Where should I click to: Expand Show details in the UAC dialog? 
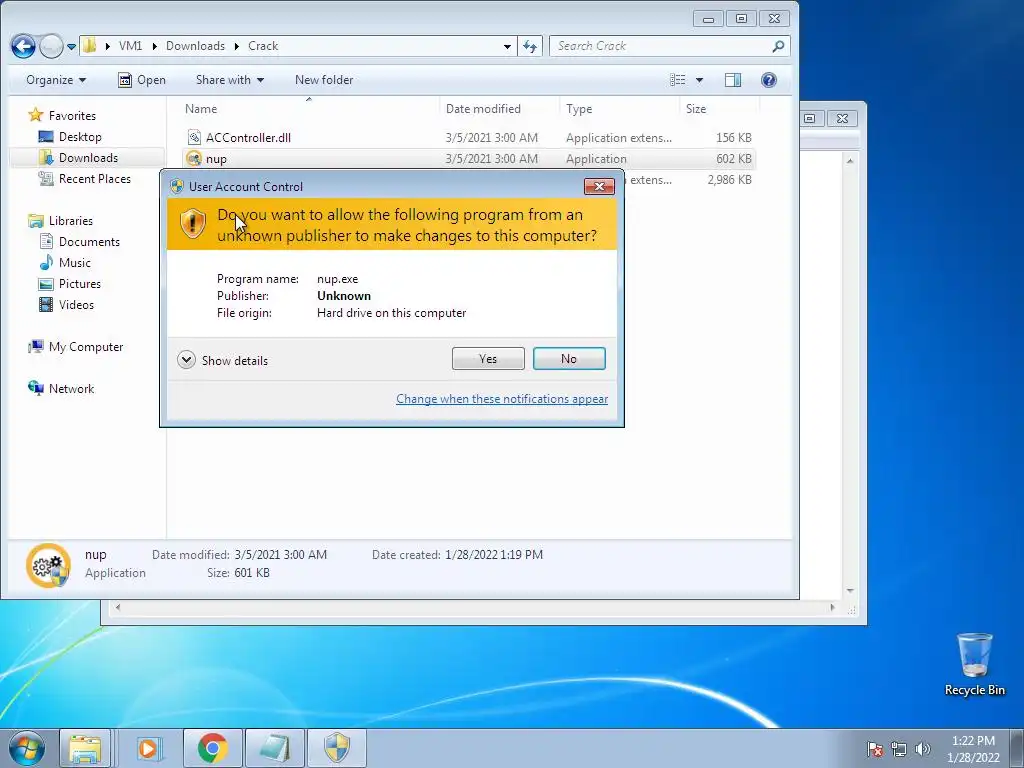[222, 360]
